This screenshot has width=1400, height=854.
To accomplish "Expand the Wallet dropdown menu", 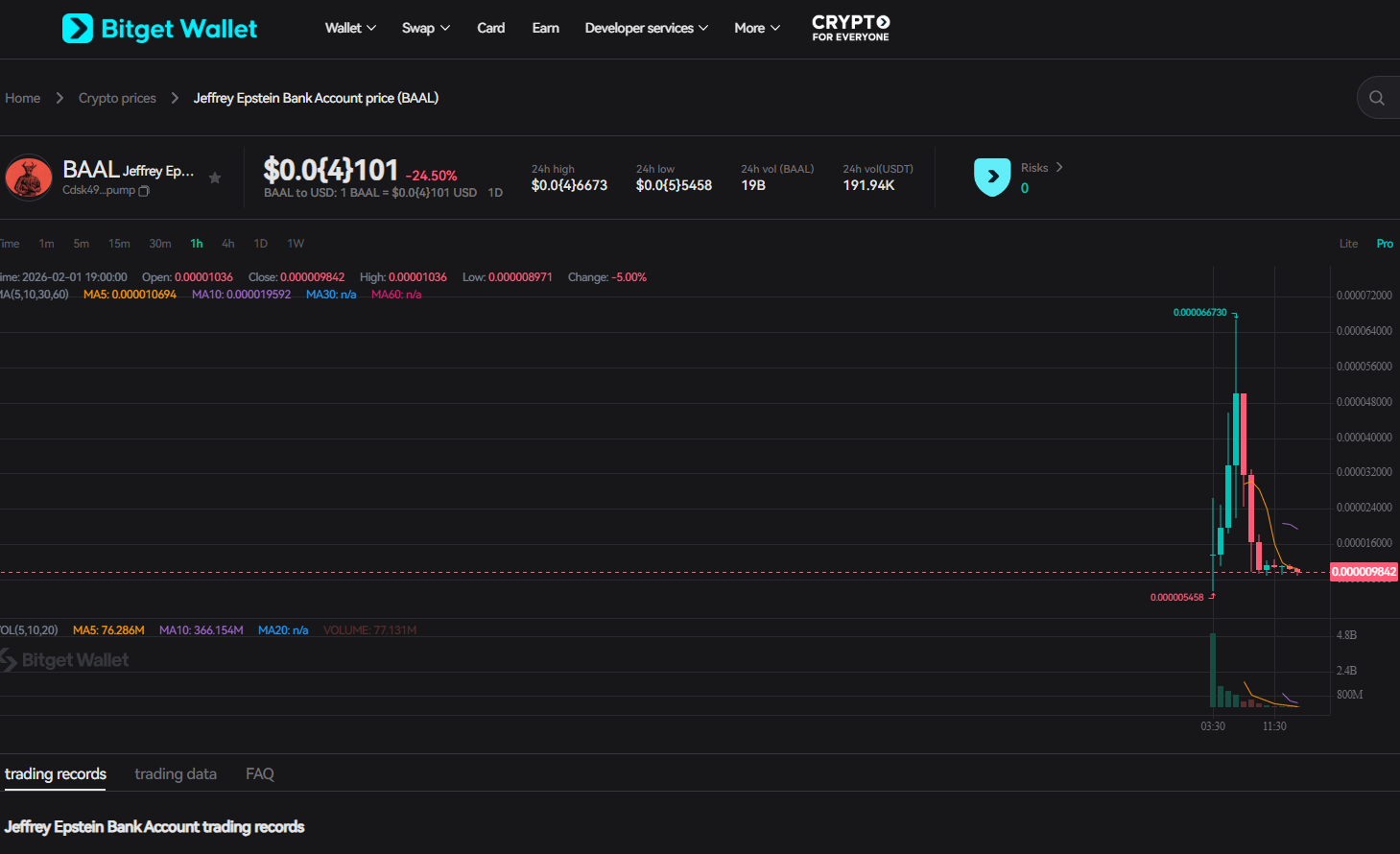I will (350, 28).
